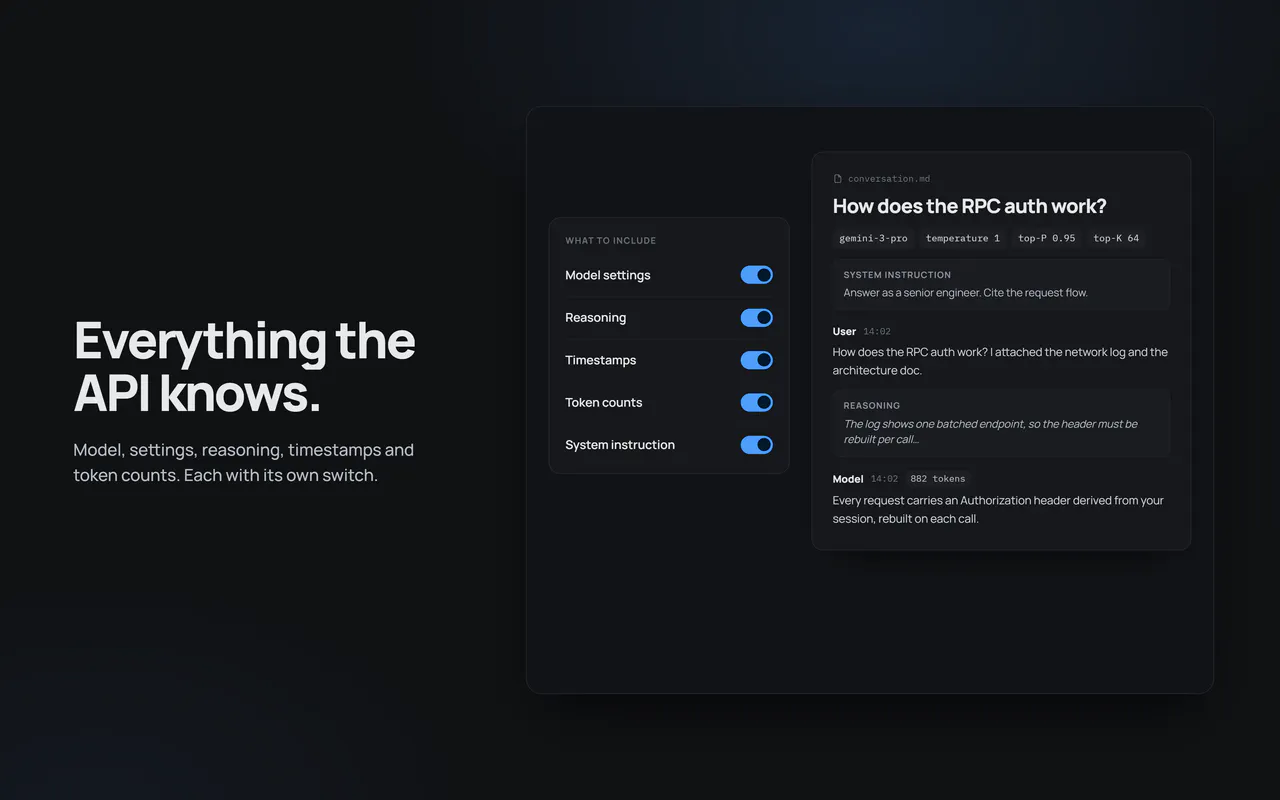The image size is (1280, 800).
Task: Disable the System instruction switch
Action: pyautogui.click(x=757, y=445)
